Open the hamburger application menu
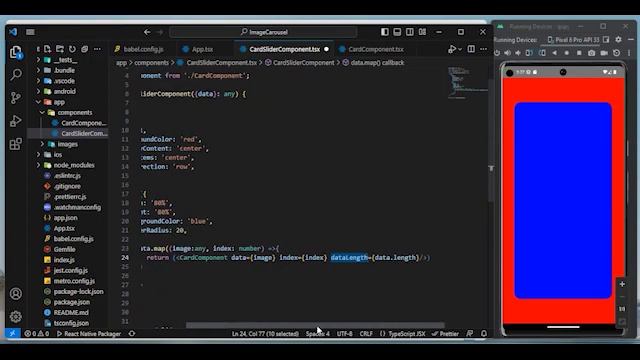The height and width of the screenshot is (360, 640). click(30, 32)
